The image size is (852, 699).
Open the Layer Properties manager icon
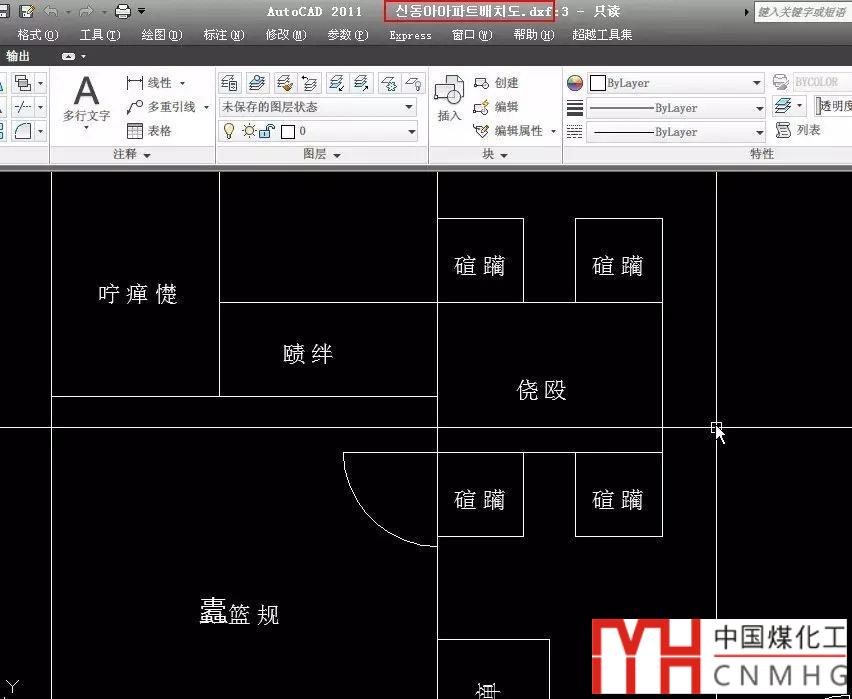click(x=230, y=83)
